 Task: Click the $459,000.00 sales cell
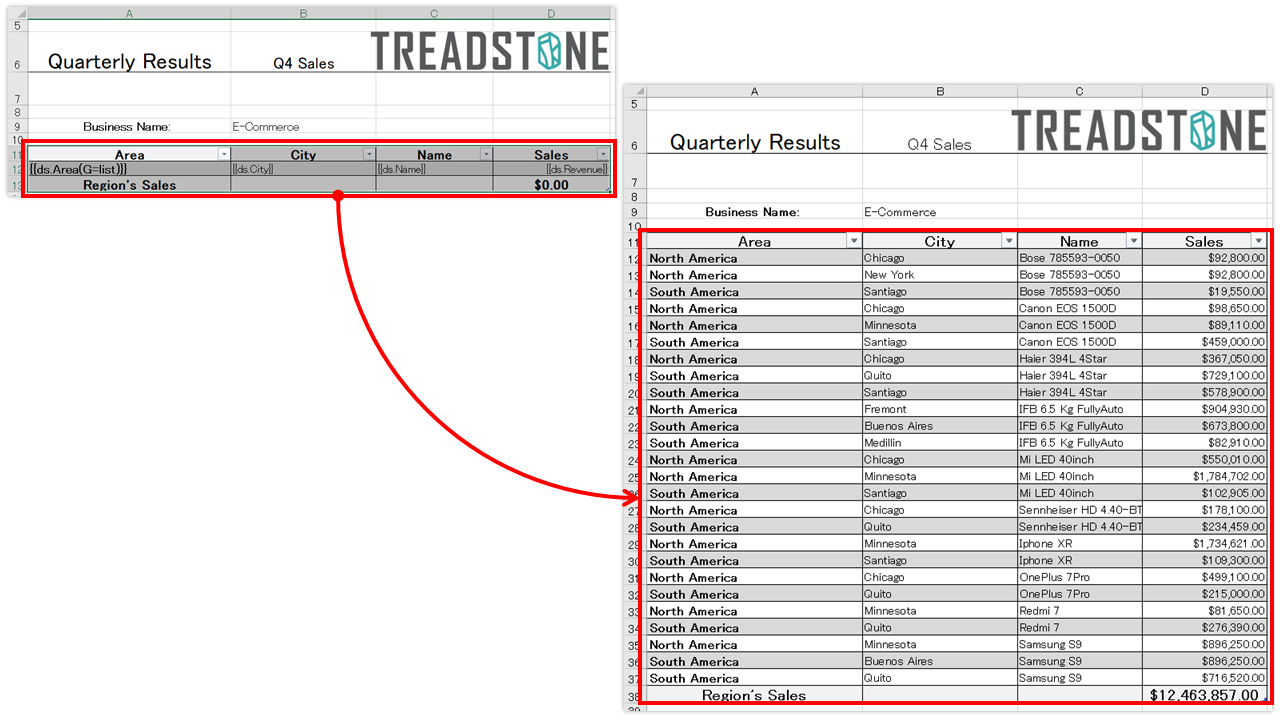pos(1205,342)
